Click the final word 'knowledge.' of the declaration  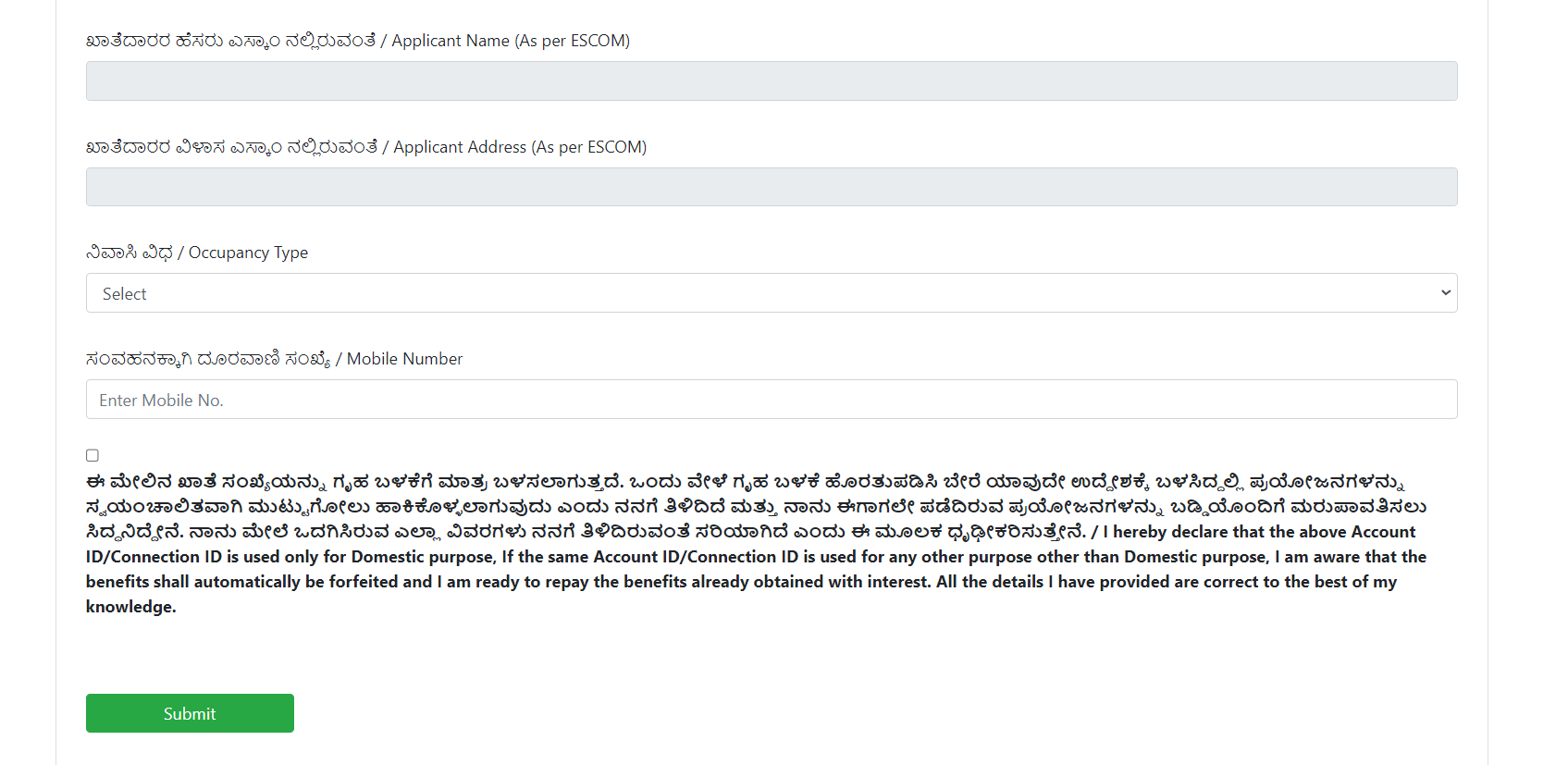(131, 607)
